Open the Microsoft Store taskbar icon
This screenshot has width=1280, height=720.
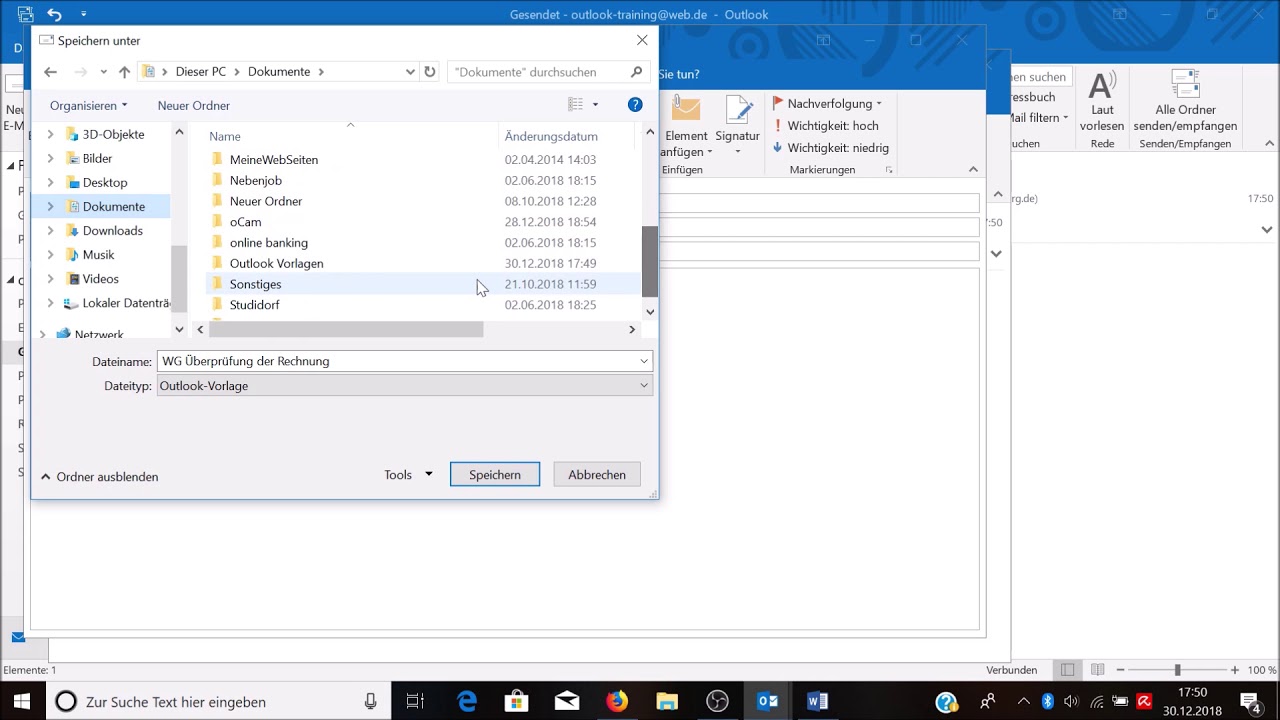coord(517,701)
